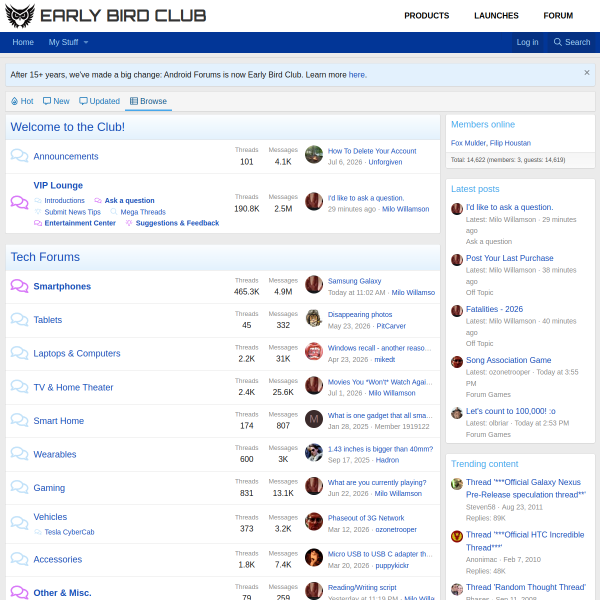600x600 pixels.
Task: Click the Wearables forum bubble icon
Action: click(x=19, y=453)
